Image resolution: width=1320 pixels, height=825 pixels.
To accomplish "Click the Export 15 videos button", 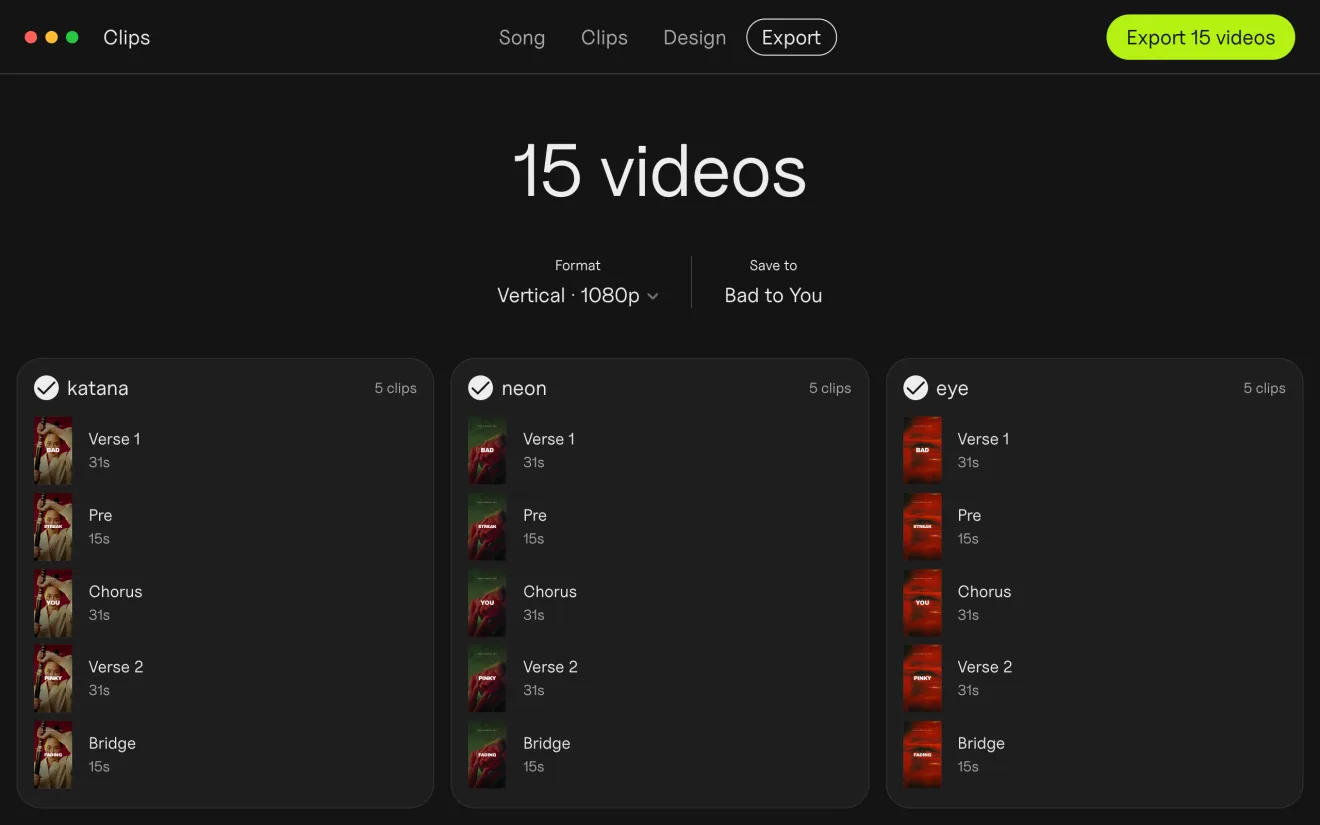I will (x=1200, y=38).
